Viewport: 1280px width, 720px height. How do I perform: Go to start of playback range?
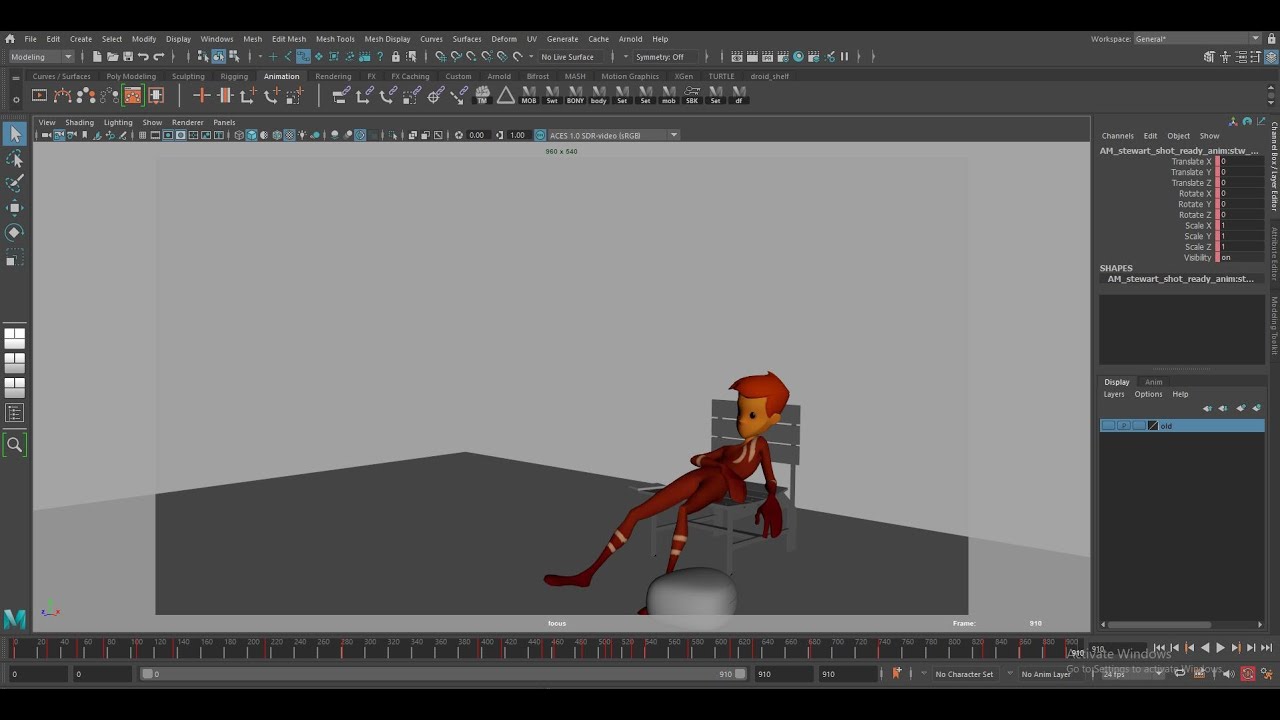[1159, 648]
